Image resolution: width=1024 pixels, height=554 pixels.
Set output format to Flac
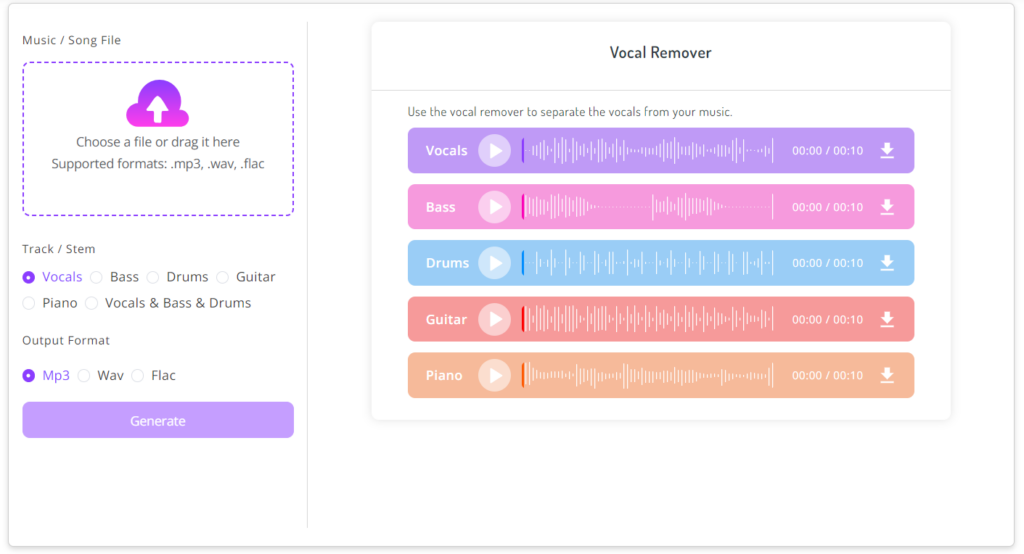click(138, 376)
